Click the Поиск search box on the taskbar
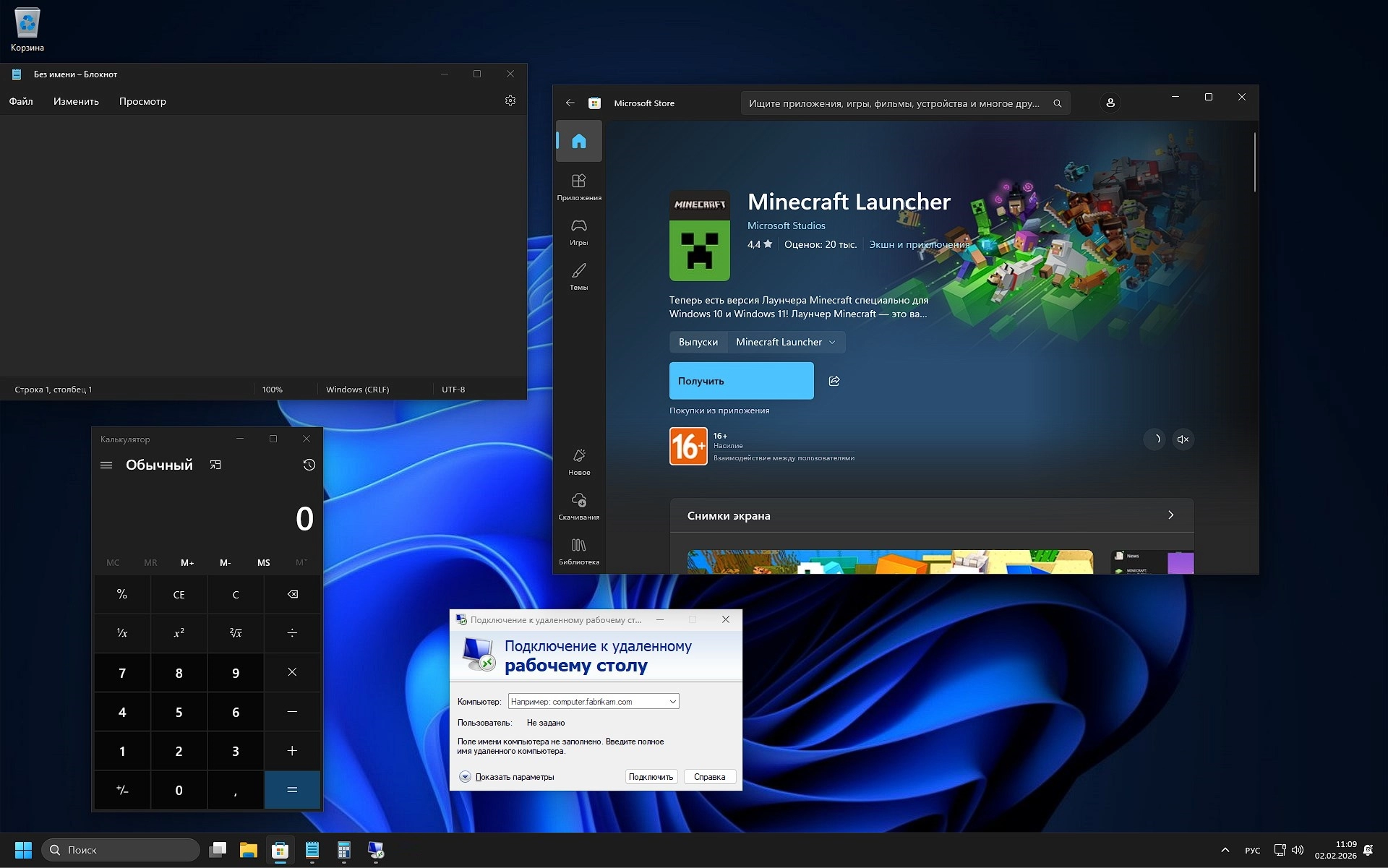 click(x=119, y=849)
